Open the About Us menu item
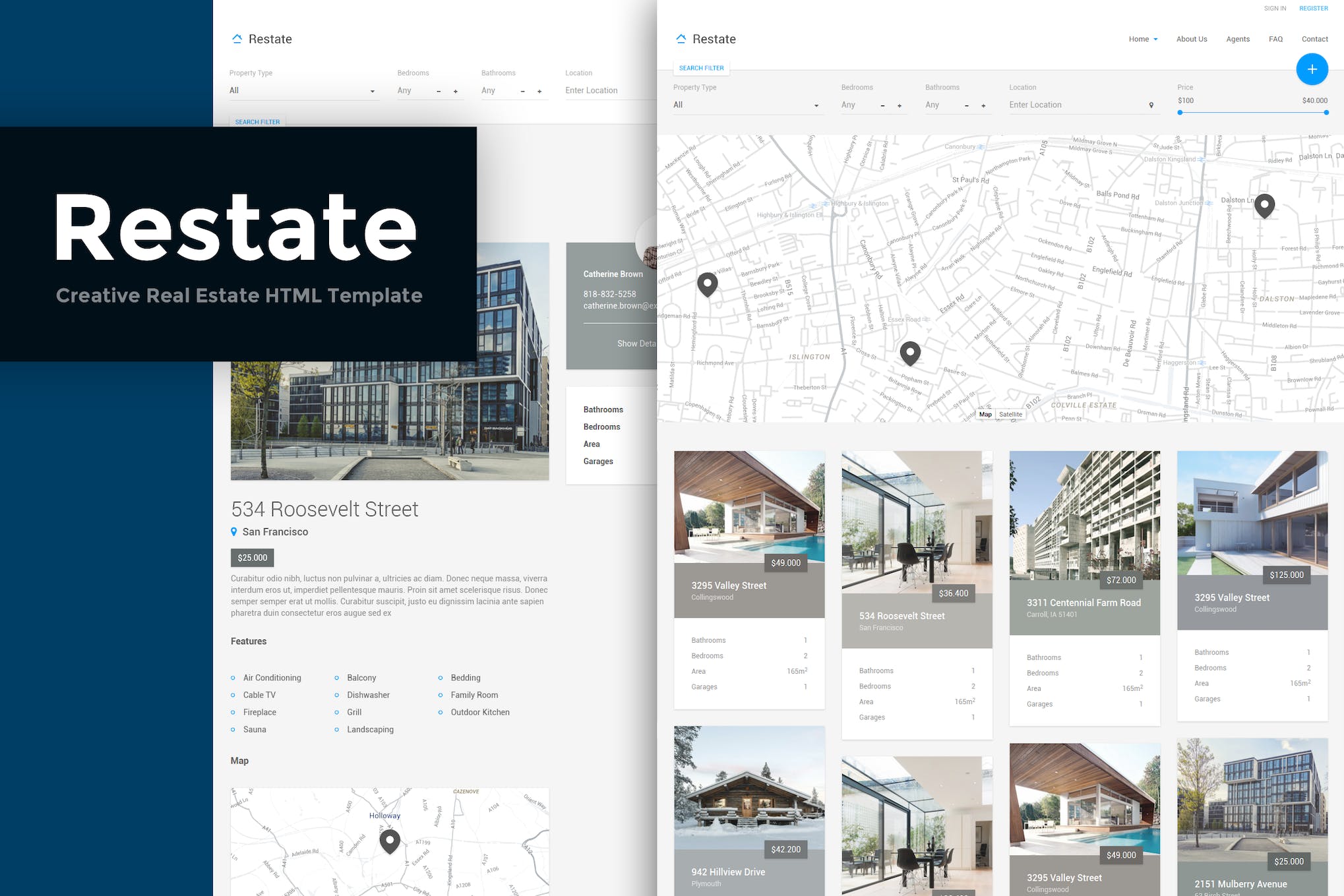This screenshot has height=896, width=1344. tap(1192, 39)
